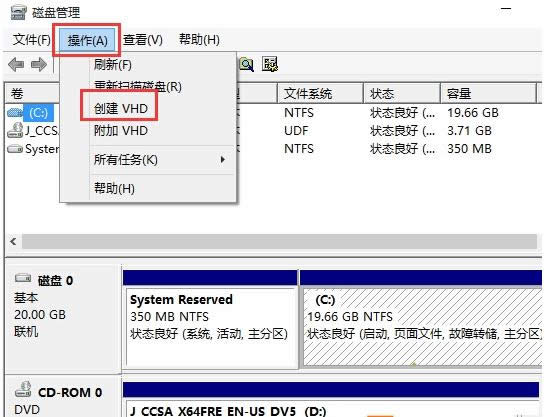Viewport: 545px width, 417px height.
Task: Click the 磁盘 0 disk icon
Action: point(23,278)
